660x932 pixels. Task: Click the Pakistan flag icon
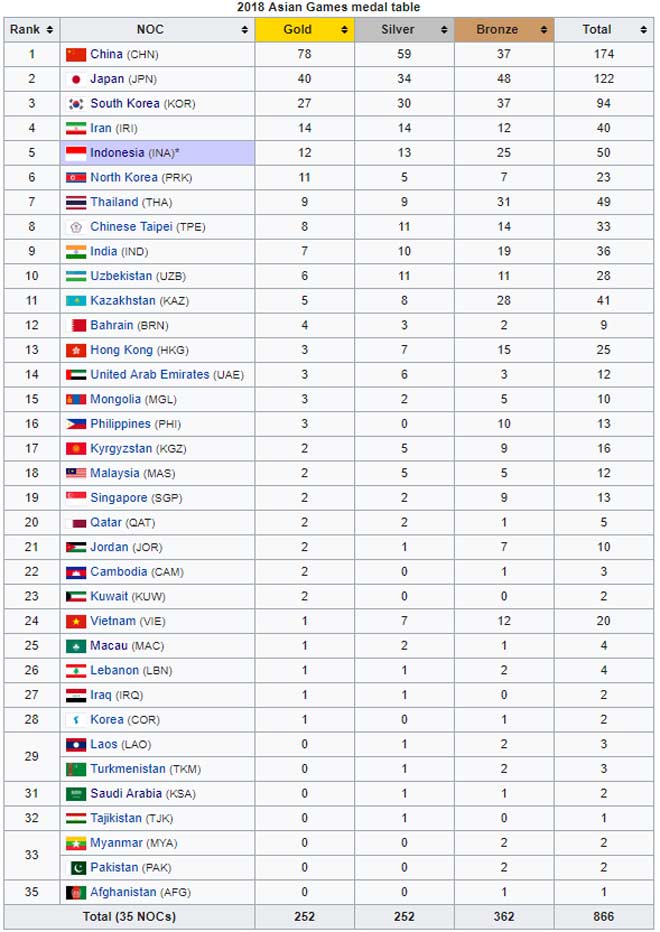(76, 868)
